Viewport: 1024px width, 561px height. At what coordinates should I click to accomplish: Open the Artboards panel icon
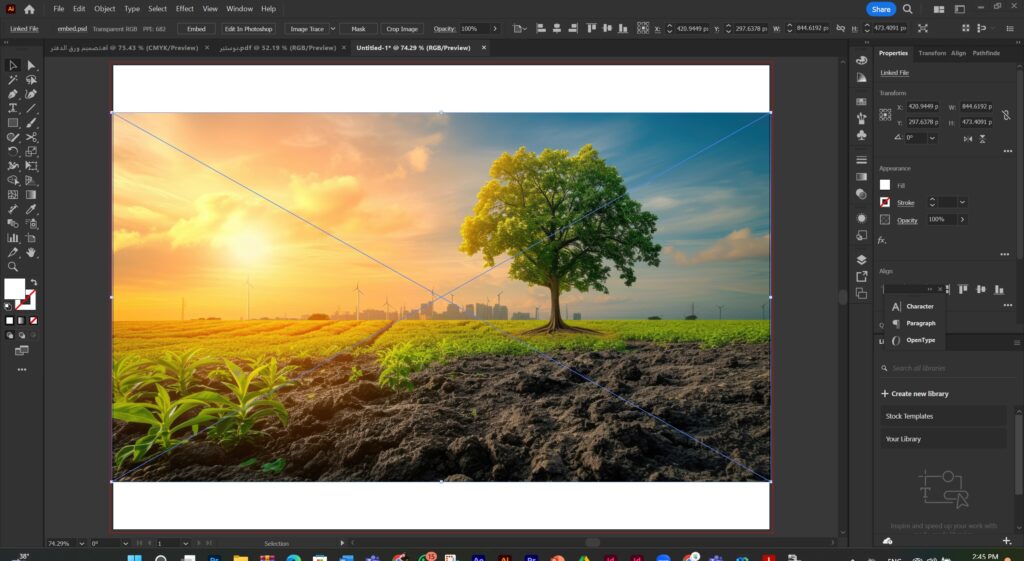tap(861, 293)
